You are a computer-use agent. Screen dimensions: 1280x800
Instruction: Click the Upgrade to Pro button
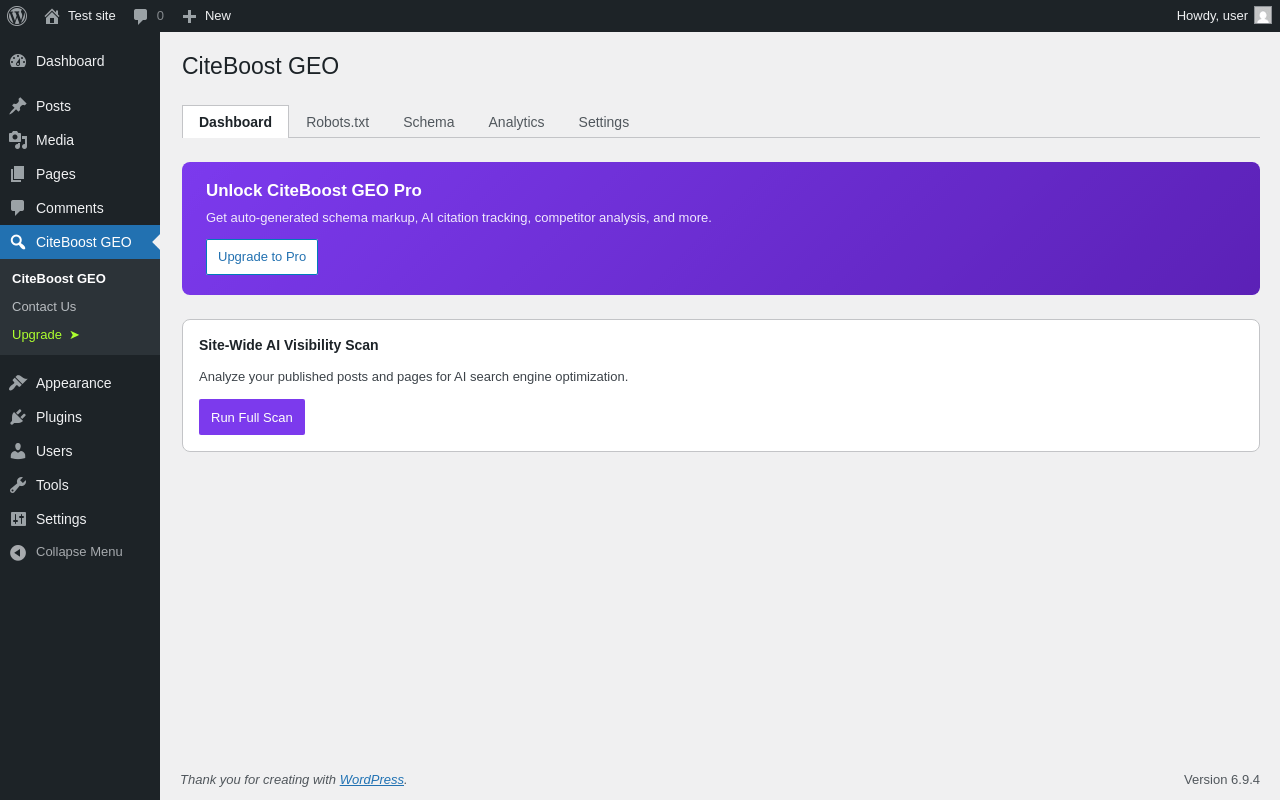click(x=262, y=257)
